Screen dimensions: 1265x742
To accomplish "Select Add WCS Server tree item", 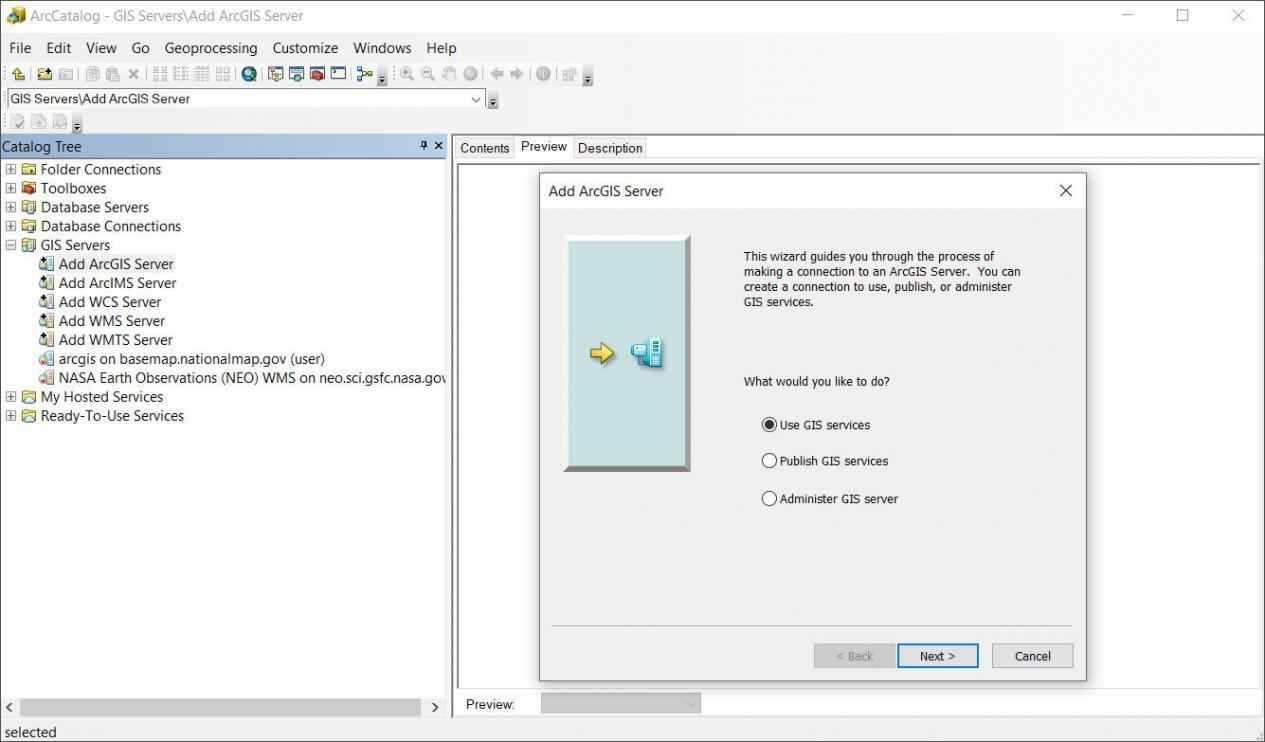I will [x=100, y=302].
